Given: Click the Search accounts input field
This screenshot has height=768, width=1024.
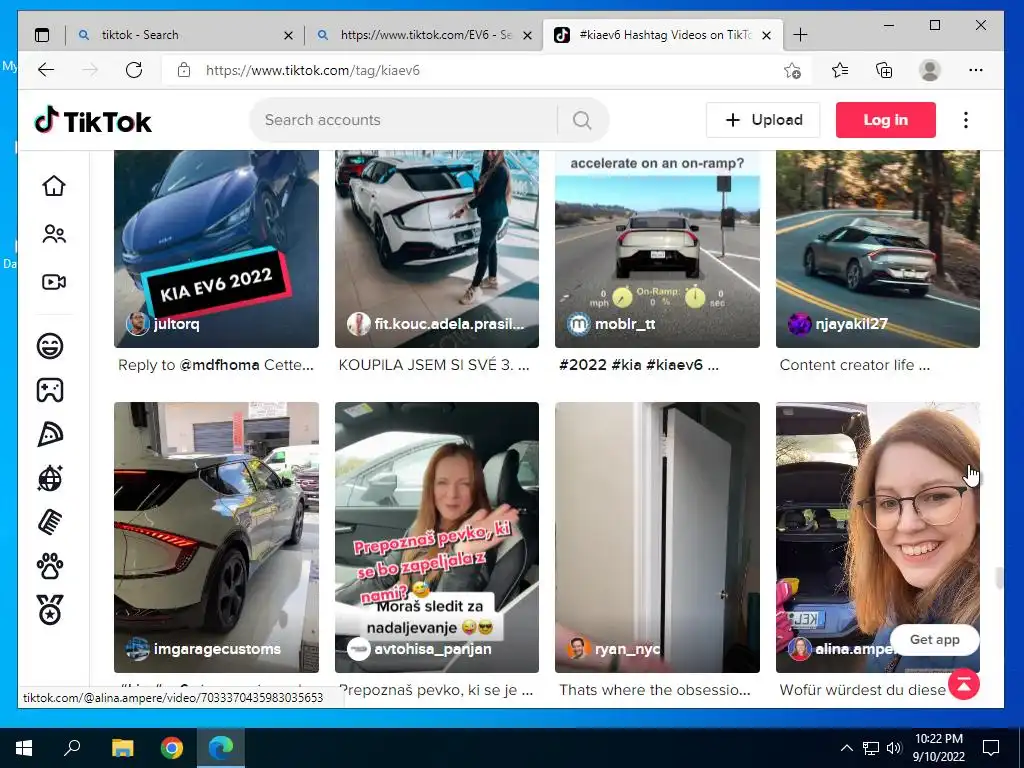Looking at the screenshot, I should point(405,120).
